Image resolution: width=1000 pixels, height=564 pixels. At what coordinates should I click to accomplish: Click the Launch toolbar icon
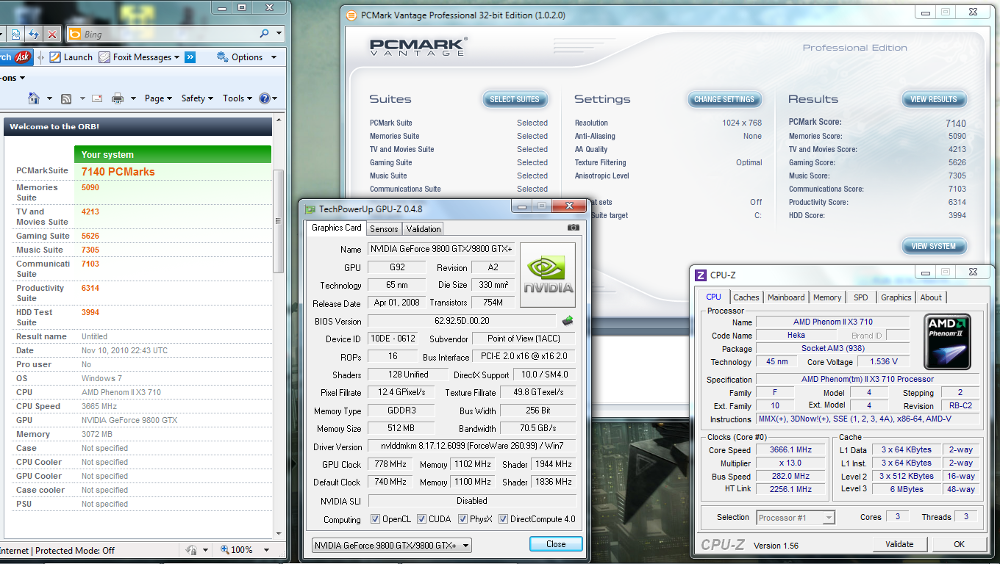tap(55, 57)
